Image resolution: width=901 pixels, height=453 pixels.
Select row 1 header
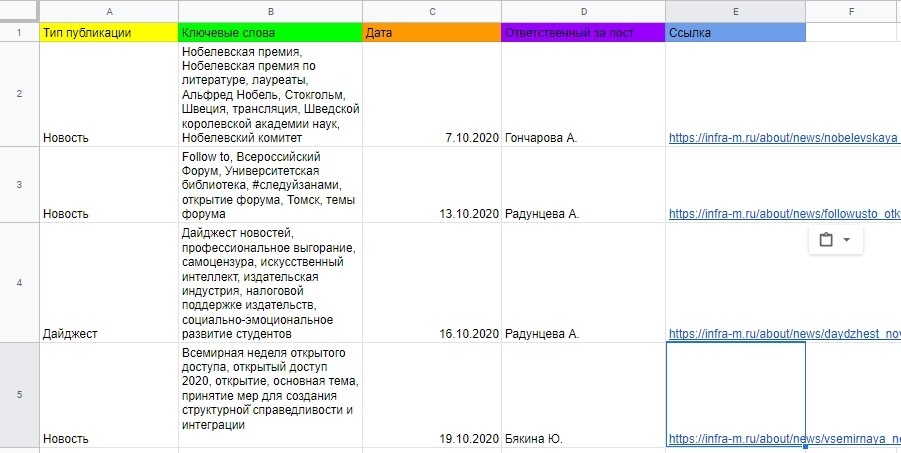point(20,32)
